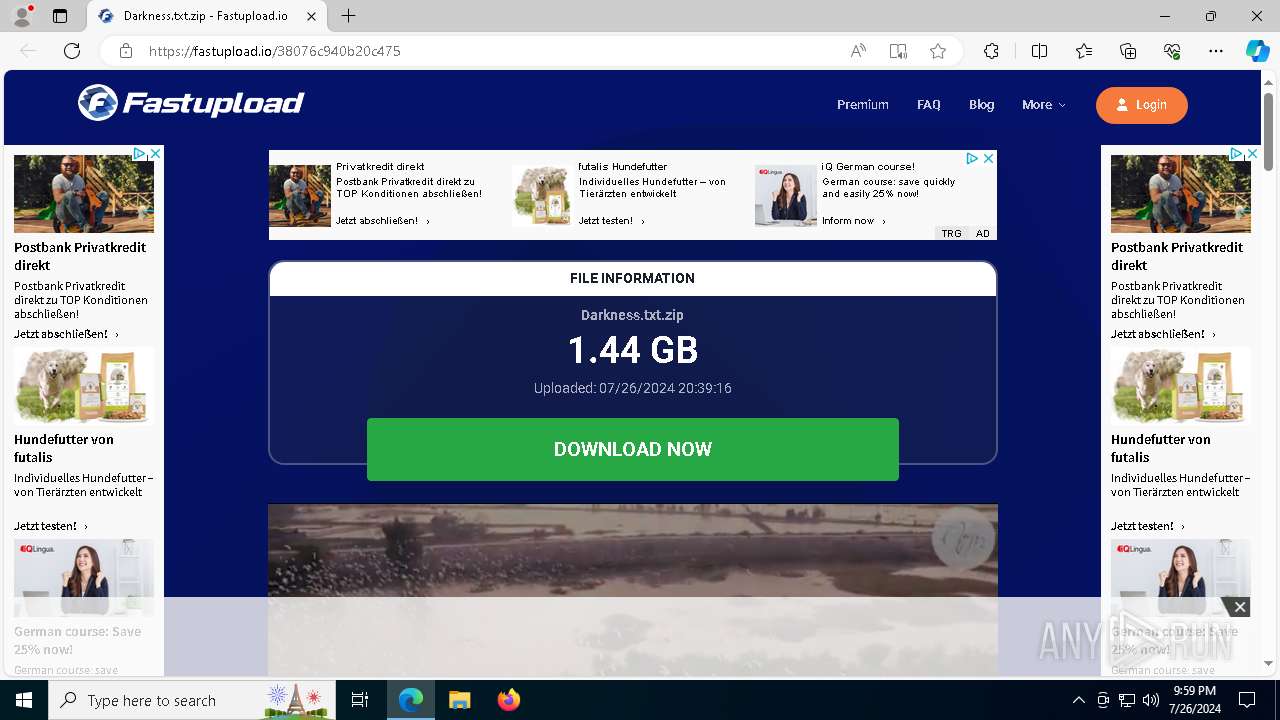1280x720 pixels.
Task: Click the video ad below download button
Action: pos(633,590)
